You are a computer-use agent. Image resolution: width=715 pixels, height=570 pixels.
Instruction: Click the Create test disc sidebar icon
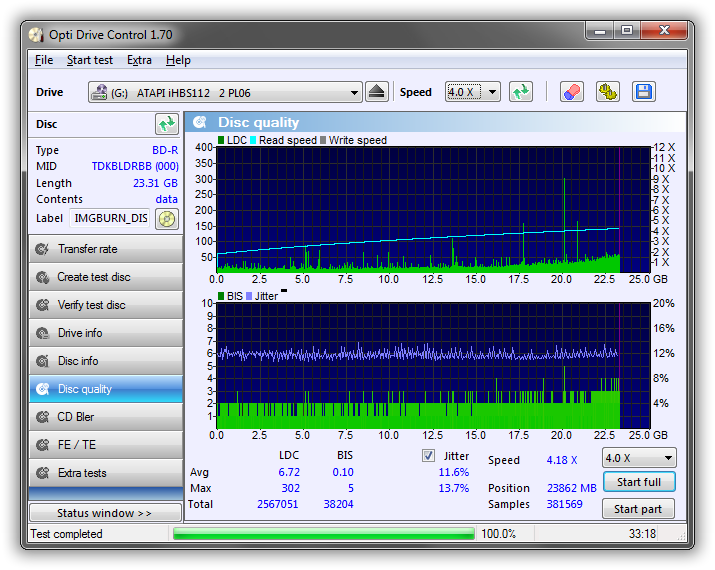pos(42,277)
